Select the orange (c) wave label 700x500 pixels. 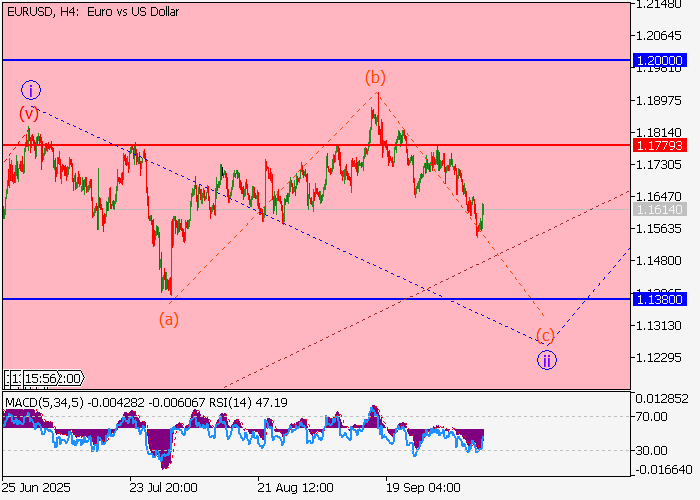click(545, 335)
